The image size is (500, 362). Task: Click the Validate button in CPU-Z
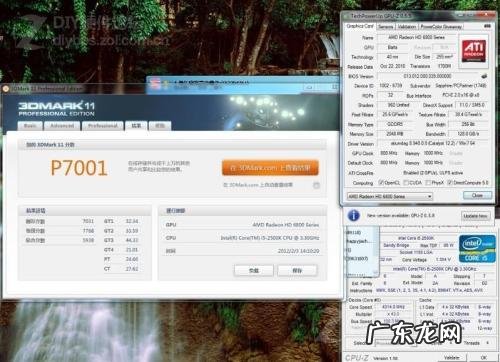[x=452, y=357]
